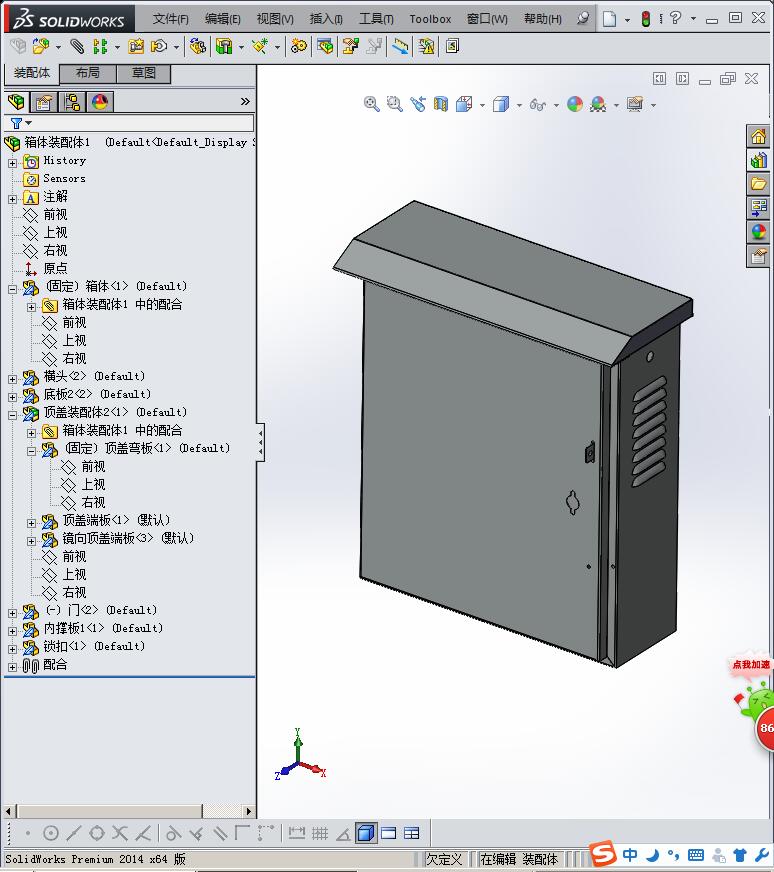Open the Custom Properties task pane icon
The image size is (774, 872).
pyautogui.click(x=758, y=256)
